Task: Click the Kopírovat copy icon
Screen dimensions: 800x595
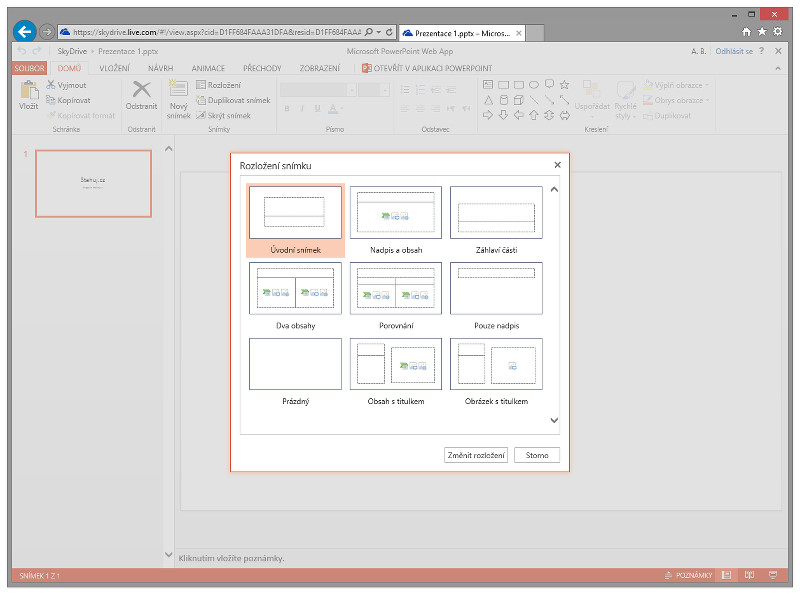Action: click(51, 100)
